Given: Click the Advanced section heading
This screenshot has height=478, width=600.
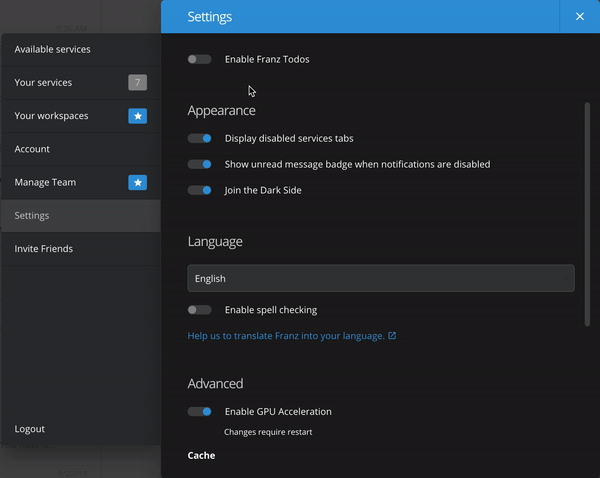Looking at the screenshot, I should tap(215, 383).
